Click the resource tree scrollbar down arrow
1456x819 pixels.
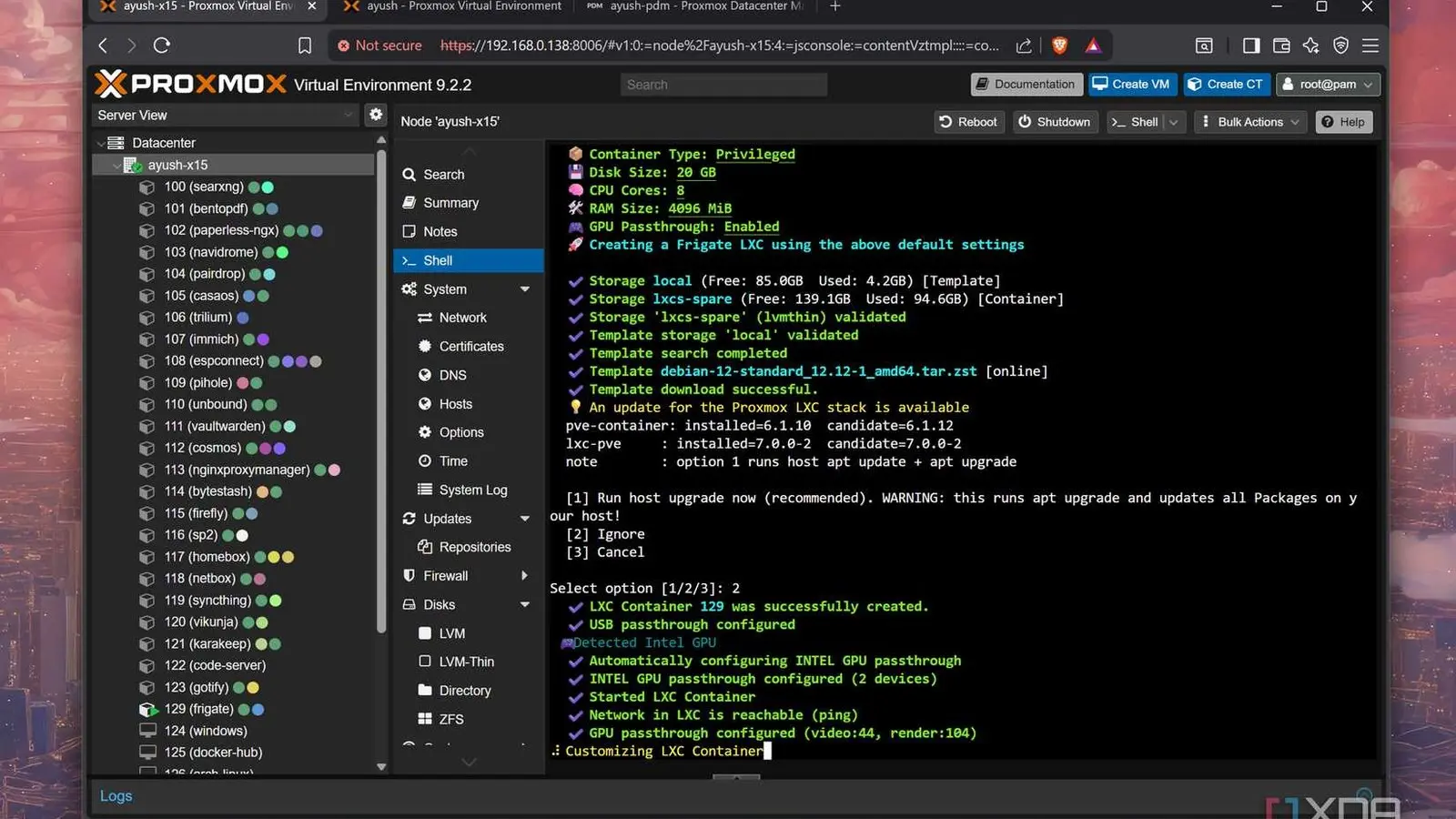click(381, 767)
